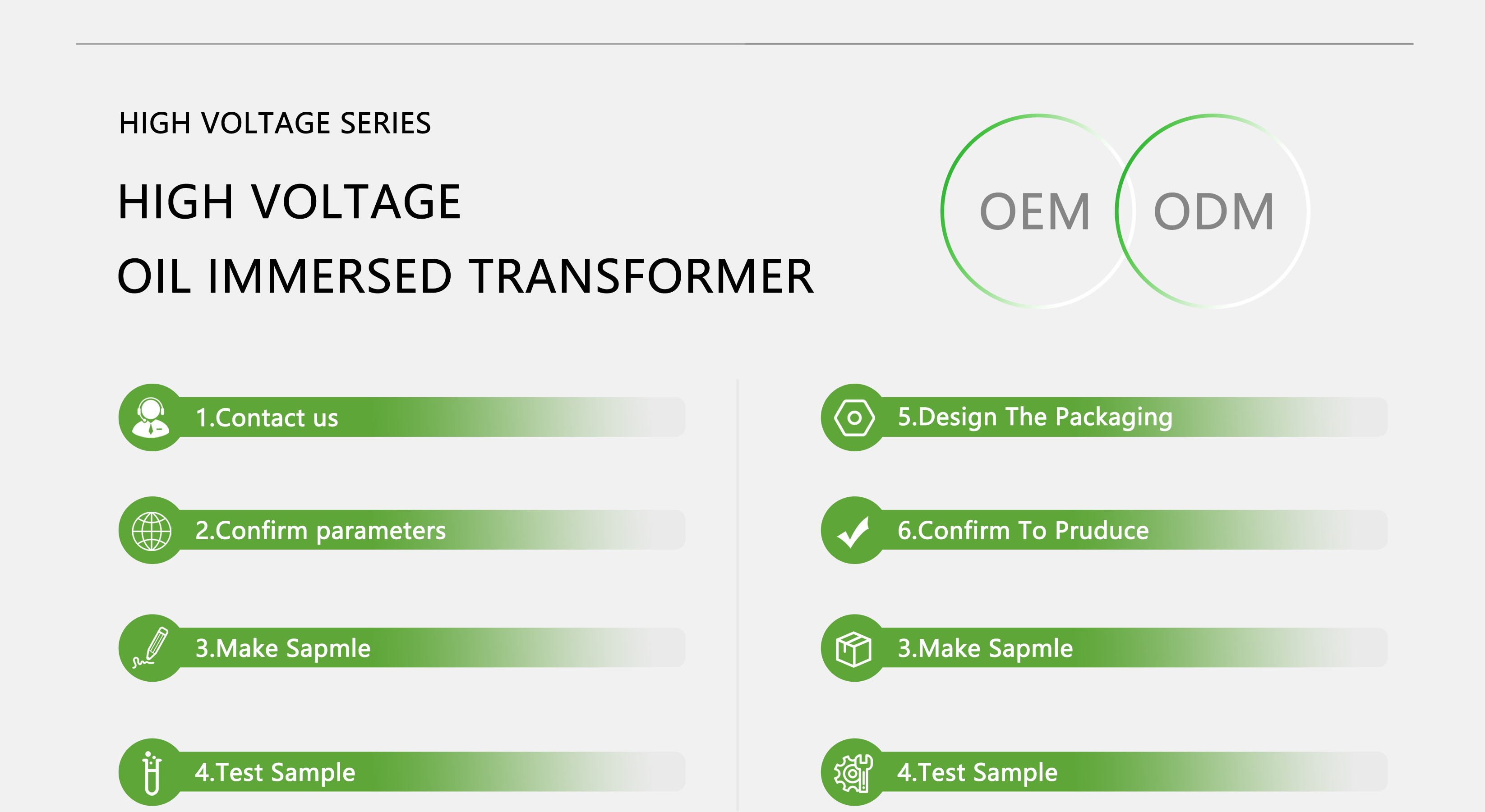Click the left 3.Make Sapmle bar
This screenshot has height=812, width=1485.
[402, 648]
